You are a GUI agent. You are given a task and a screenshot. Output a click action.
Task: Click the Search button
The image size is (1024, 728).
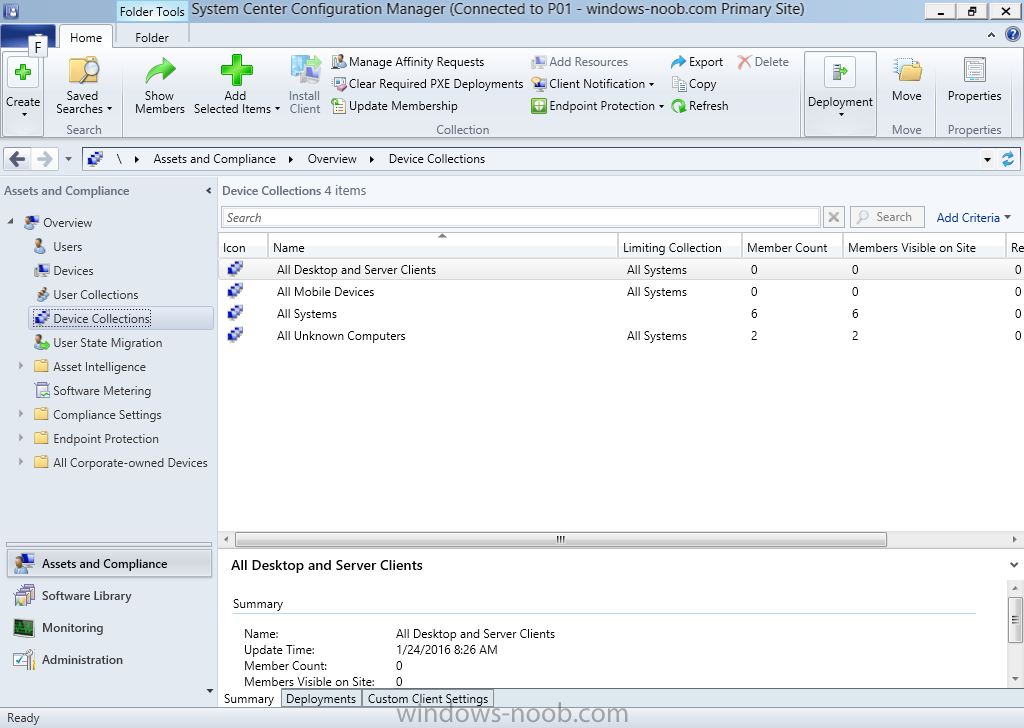(887, 217)
